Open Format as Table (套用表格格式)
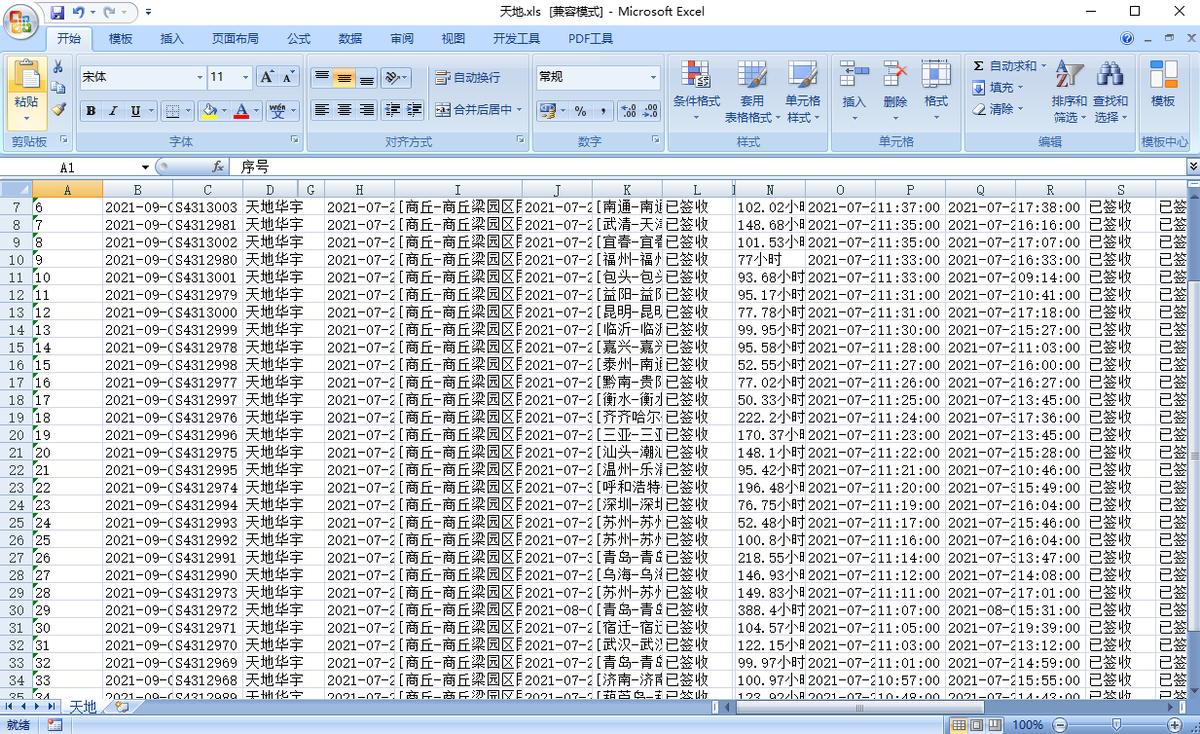 tap(751, 91)
